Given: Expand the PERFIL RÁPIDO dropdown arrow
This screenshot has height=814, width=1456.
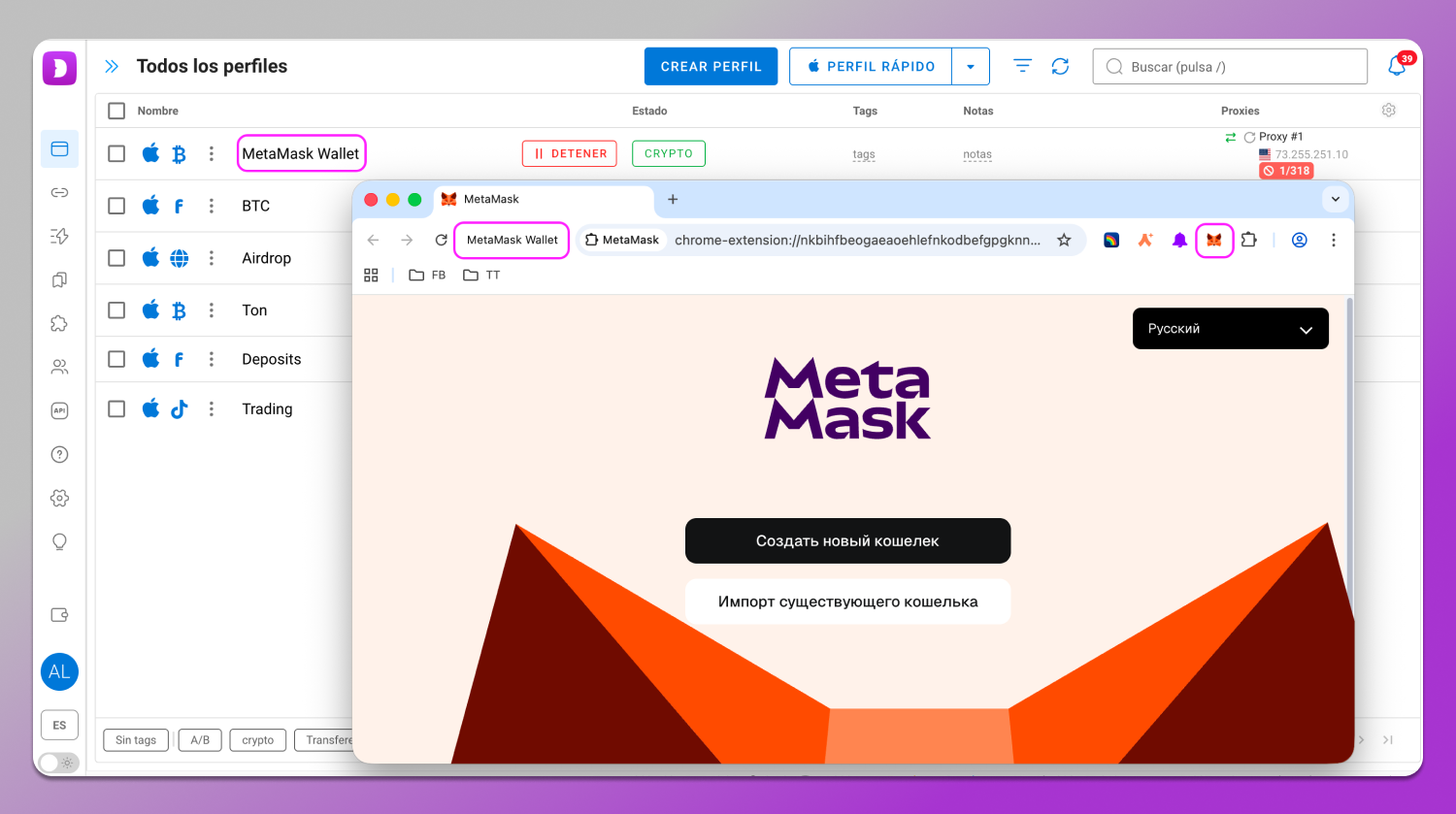Looking at the screenshot, I should pos(971,65).
